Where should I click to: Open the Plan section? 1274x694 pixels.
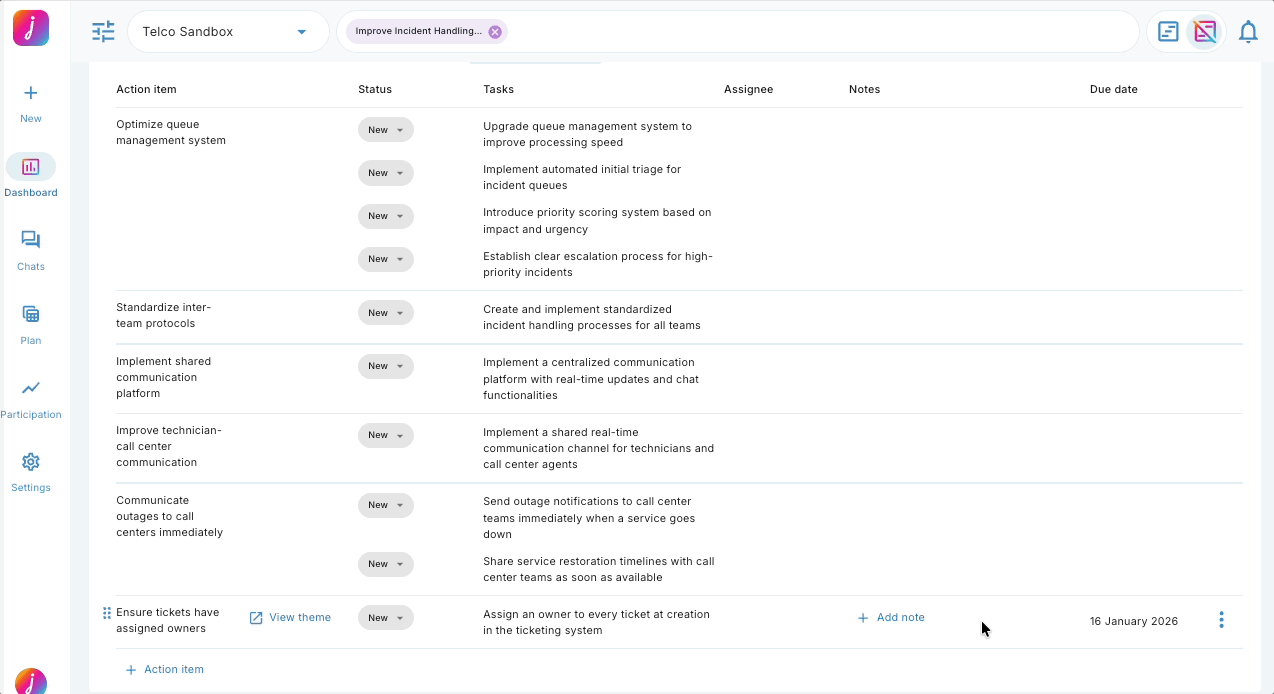coord(31,315)
